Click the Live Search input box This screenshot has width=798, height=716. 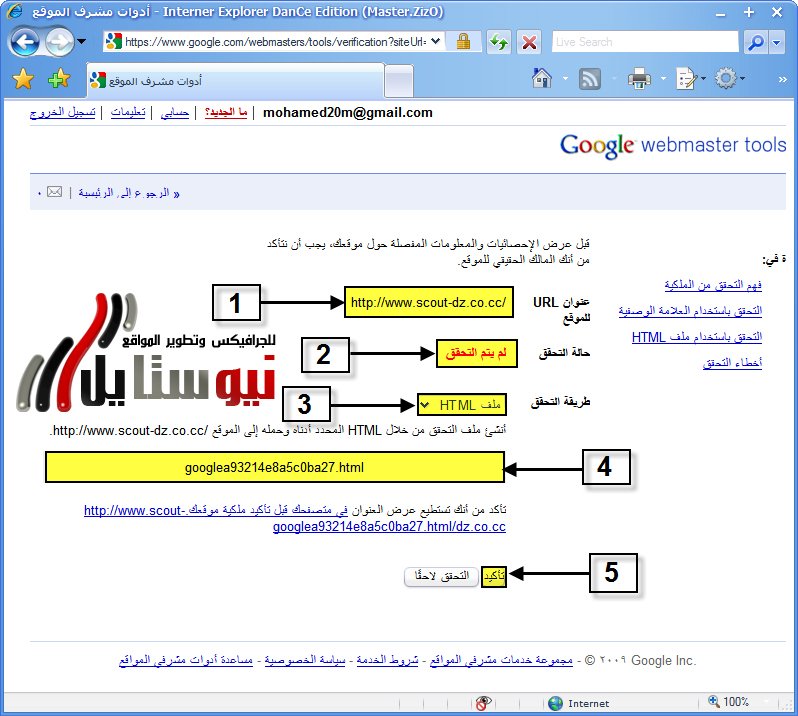(x=645, y=42)
